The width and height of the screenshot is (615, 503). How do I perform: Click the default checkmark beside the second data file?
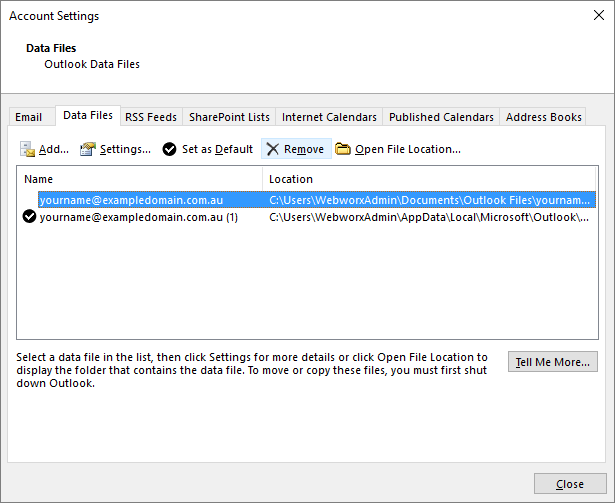point(30,217)
